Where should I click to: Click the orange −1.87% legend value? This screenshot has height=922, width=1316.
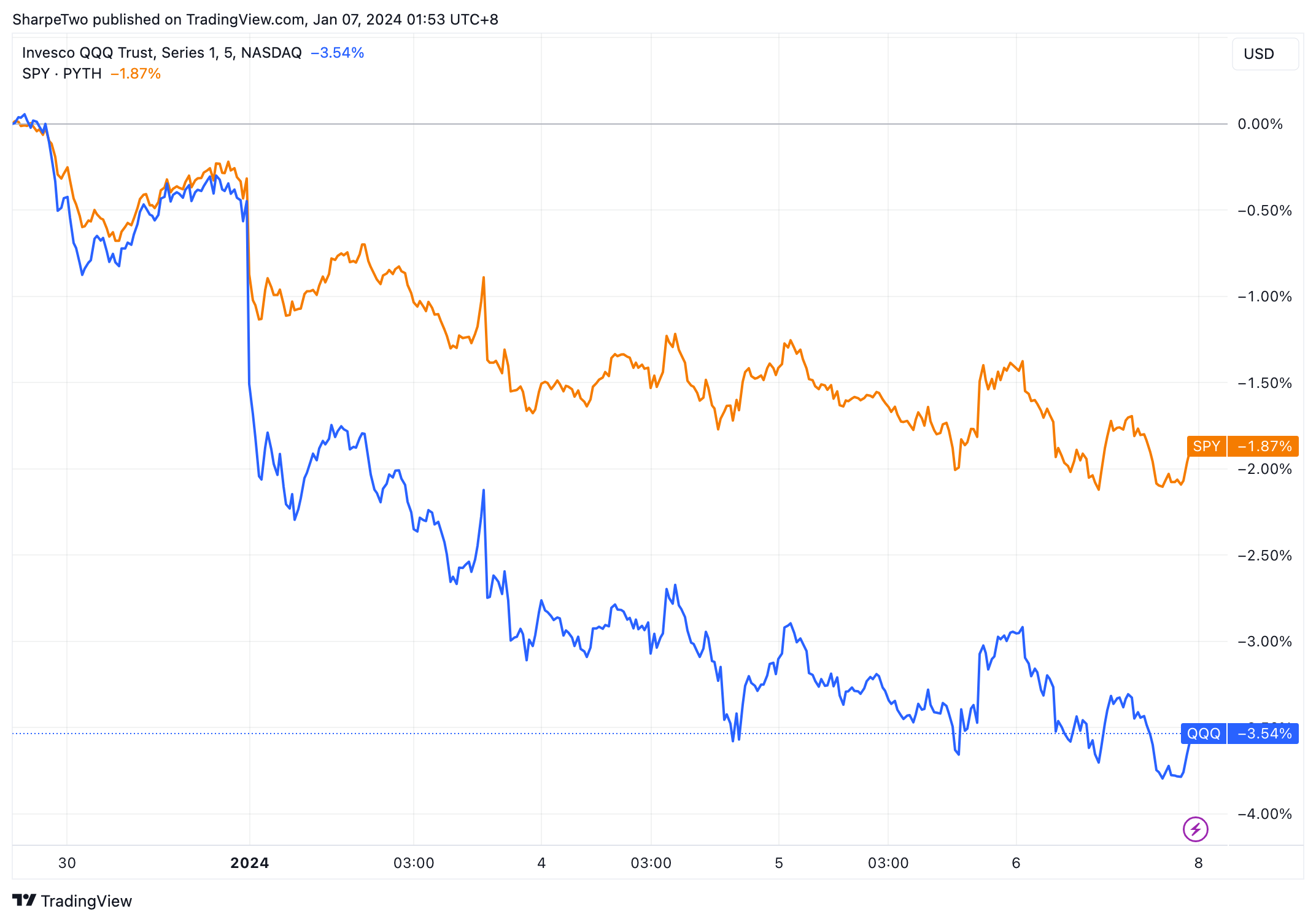tap(136, 74)
